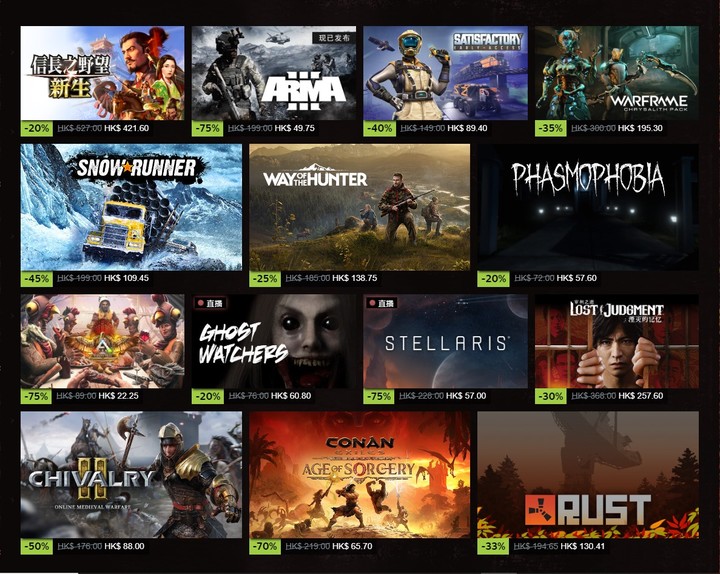The height and width of the screenshot is (574, 720).
Task: Click the -75% discount tag under Arma III
Action: 208,128
